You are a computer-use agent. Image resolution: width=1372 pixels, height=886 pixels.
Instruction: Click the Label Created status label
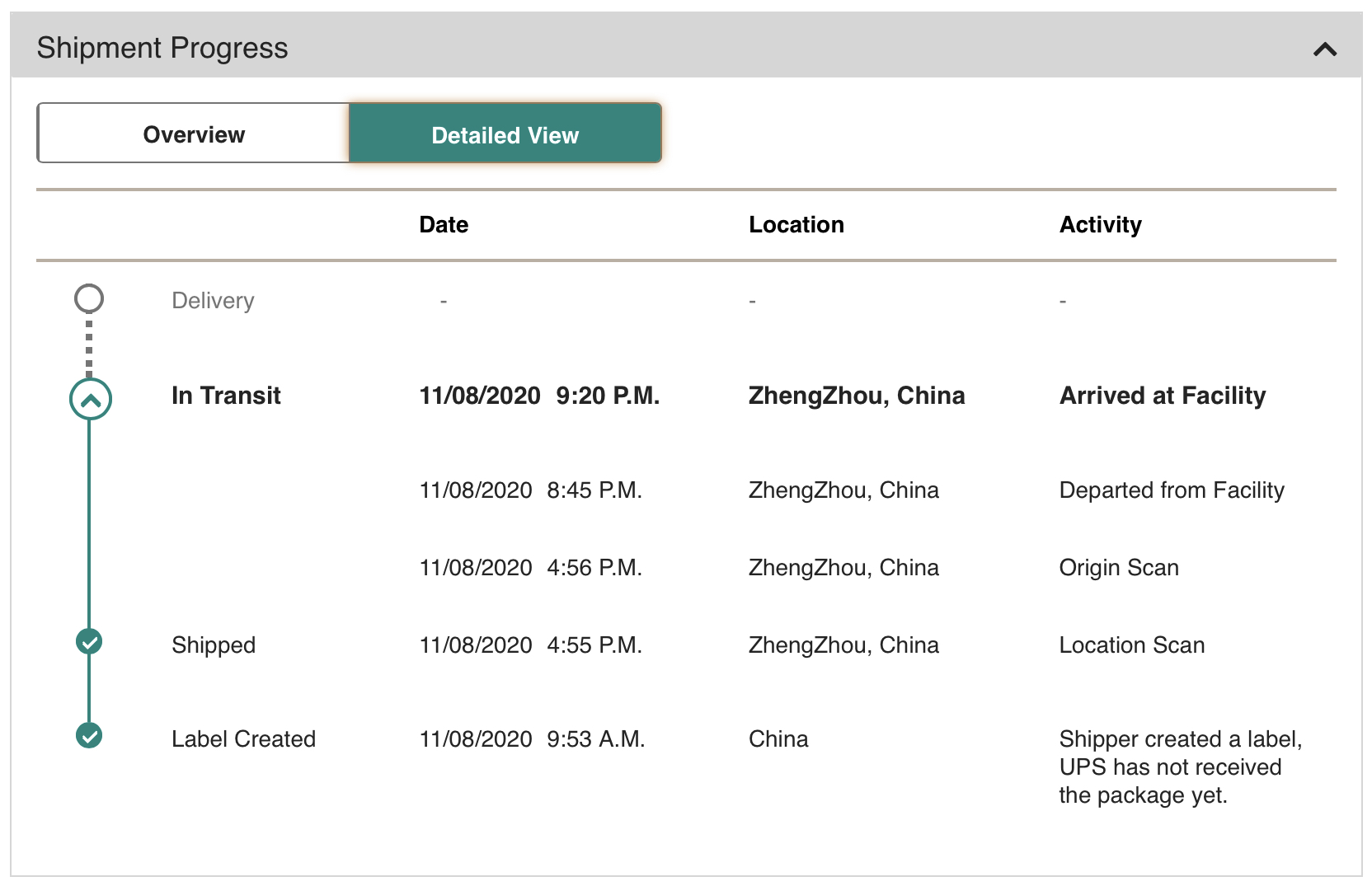tap(243, 739)
